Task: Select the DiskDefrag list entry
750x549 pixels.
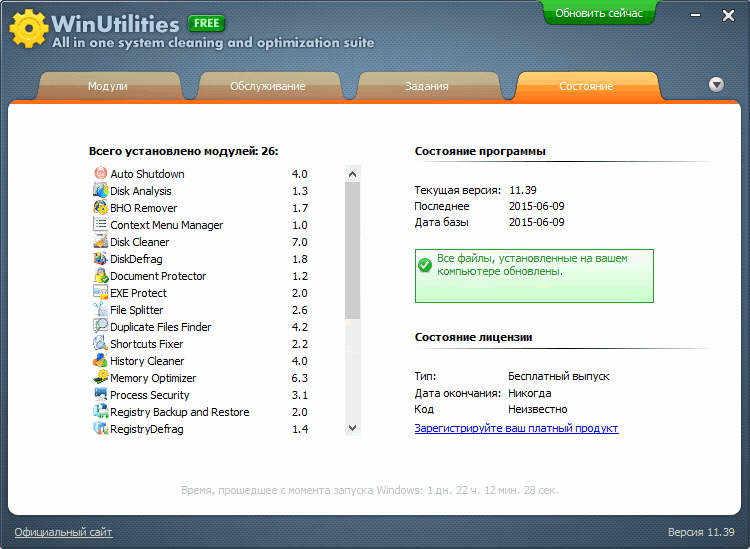Action: tap(201, 259)
